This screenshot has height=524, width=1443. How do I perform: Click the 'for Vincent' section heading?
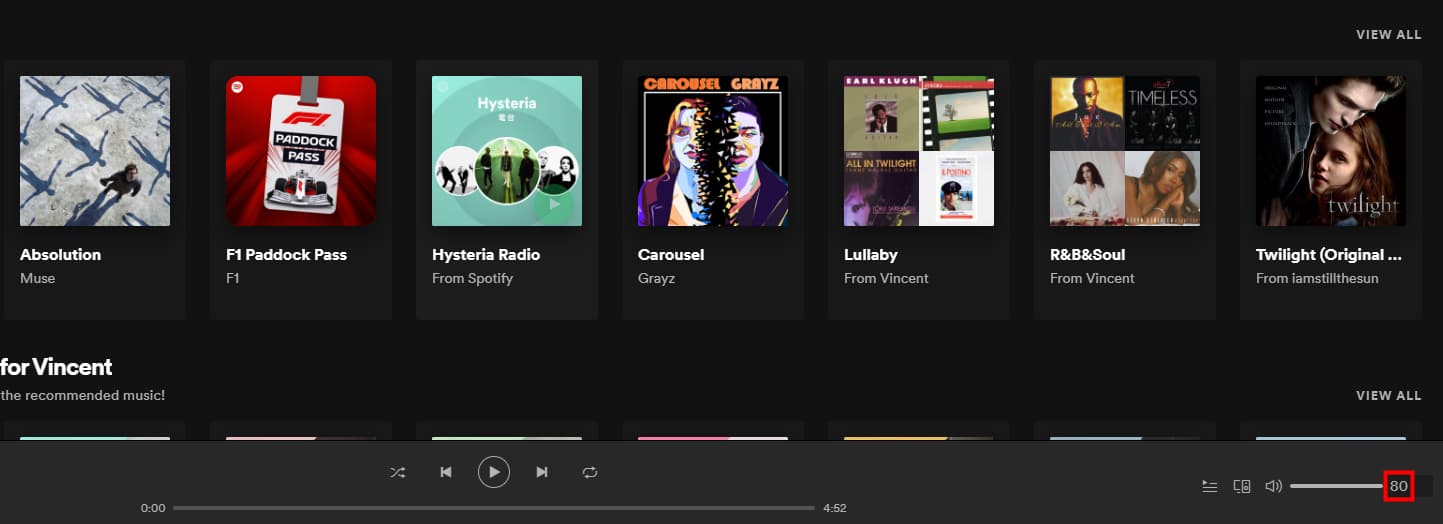click(x=56, y=367)
